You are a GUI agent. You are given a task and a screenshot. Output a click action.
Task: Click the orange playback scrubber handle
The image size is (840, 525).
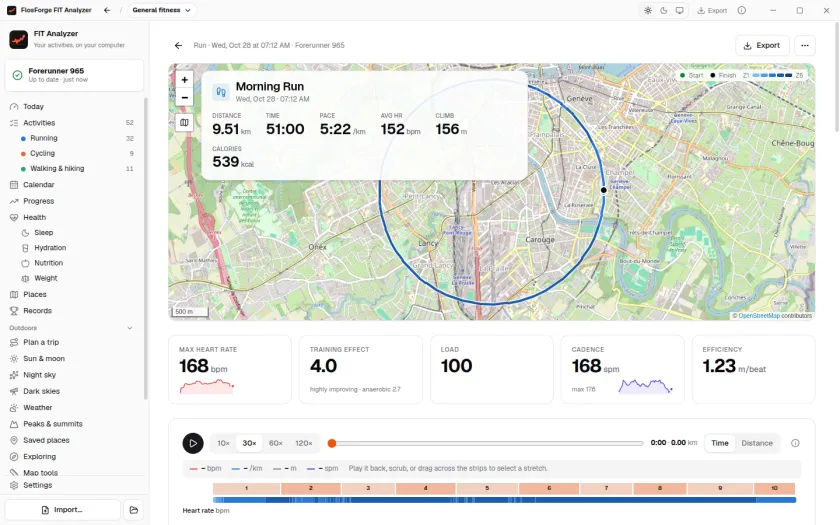point(332,443)
